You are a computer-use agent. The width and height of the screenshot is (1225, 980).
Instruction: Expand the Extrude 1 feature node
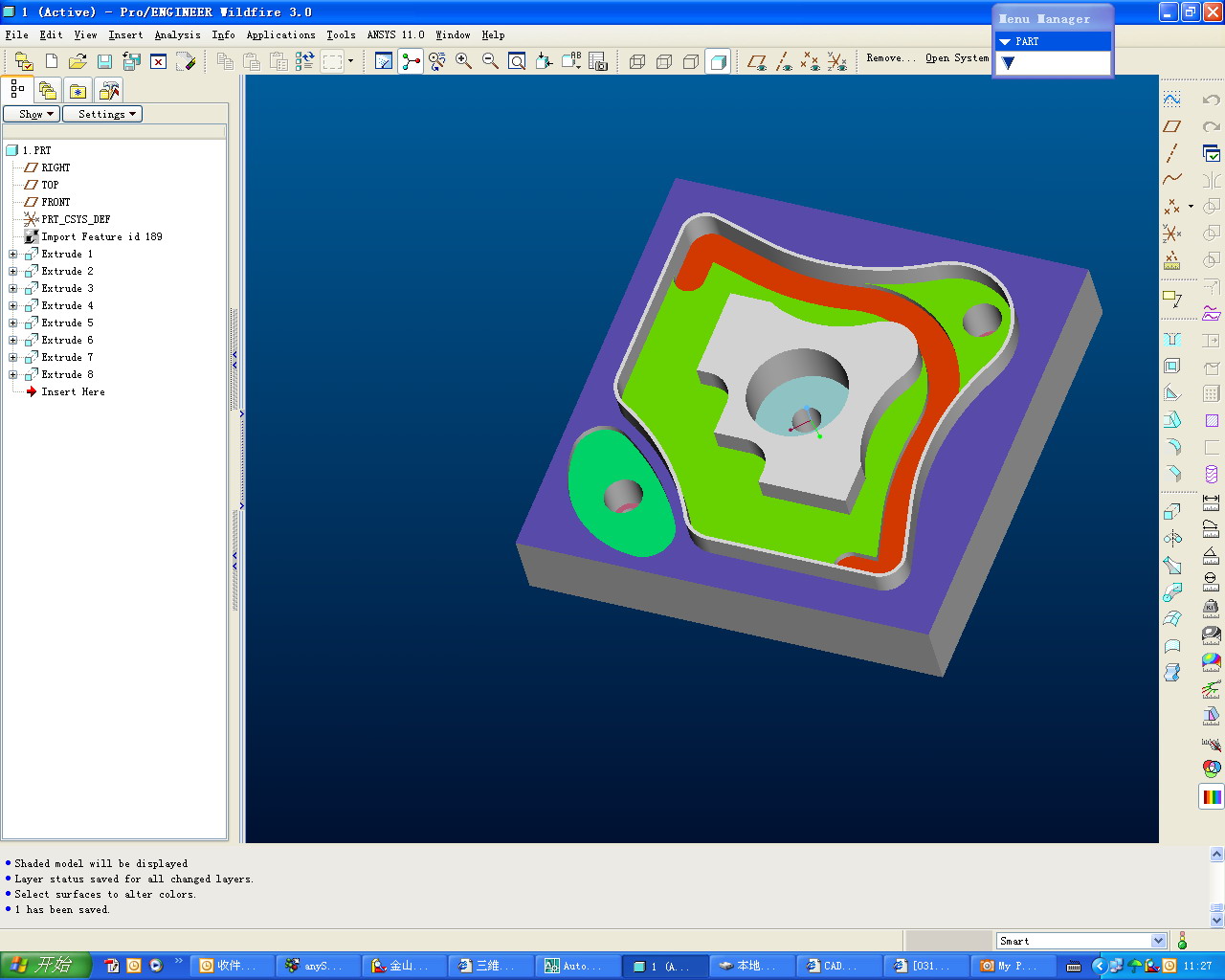(x=13, y=255)
